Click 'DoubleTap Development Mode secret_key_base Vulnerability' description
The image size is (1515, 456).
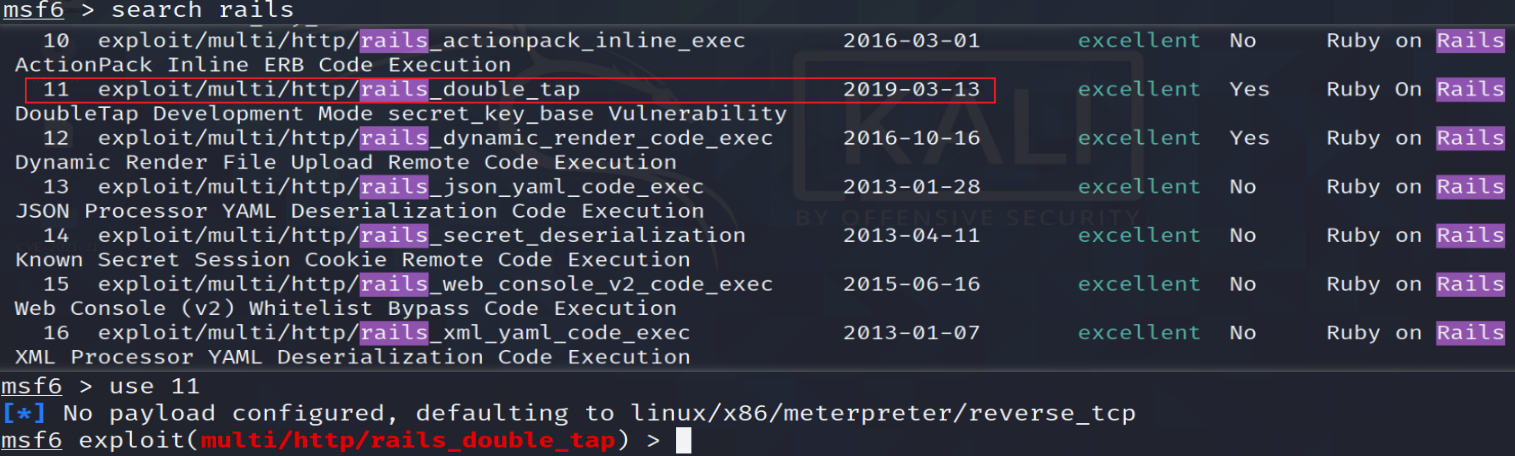tap(401, 114)
